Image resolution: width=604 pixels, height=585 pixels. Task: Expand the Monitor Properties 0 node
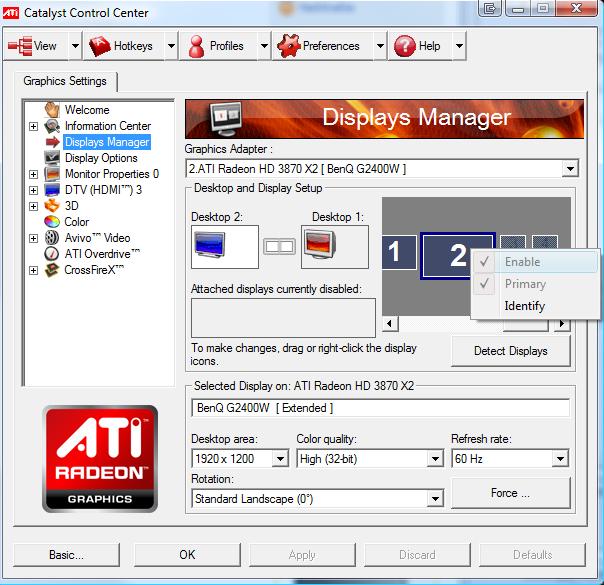(x=34, y=174)
